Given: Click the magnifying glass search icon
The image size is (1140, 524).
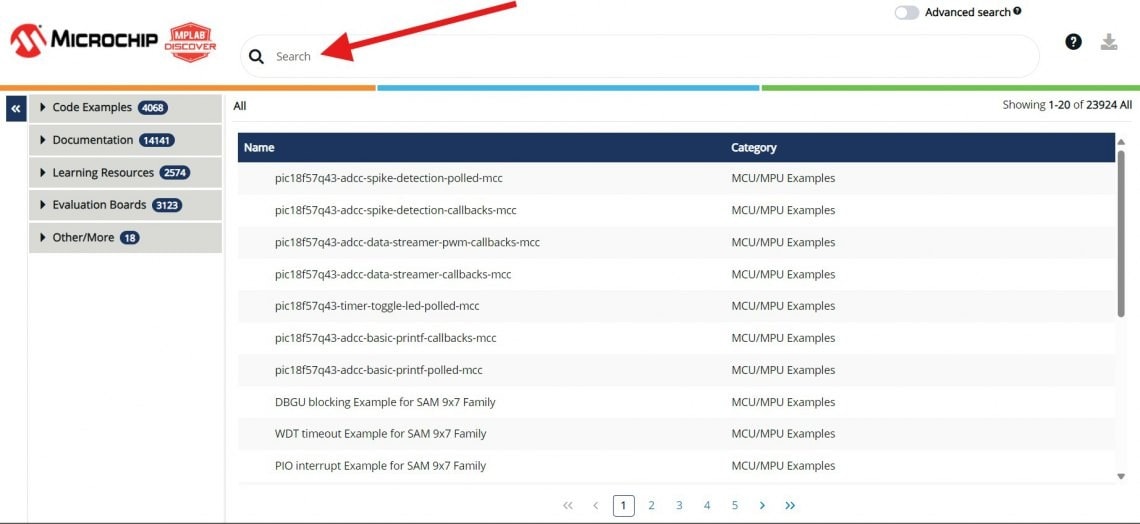Looking at the screenshot, I should 257,57.
